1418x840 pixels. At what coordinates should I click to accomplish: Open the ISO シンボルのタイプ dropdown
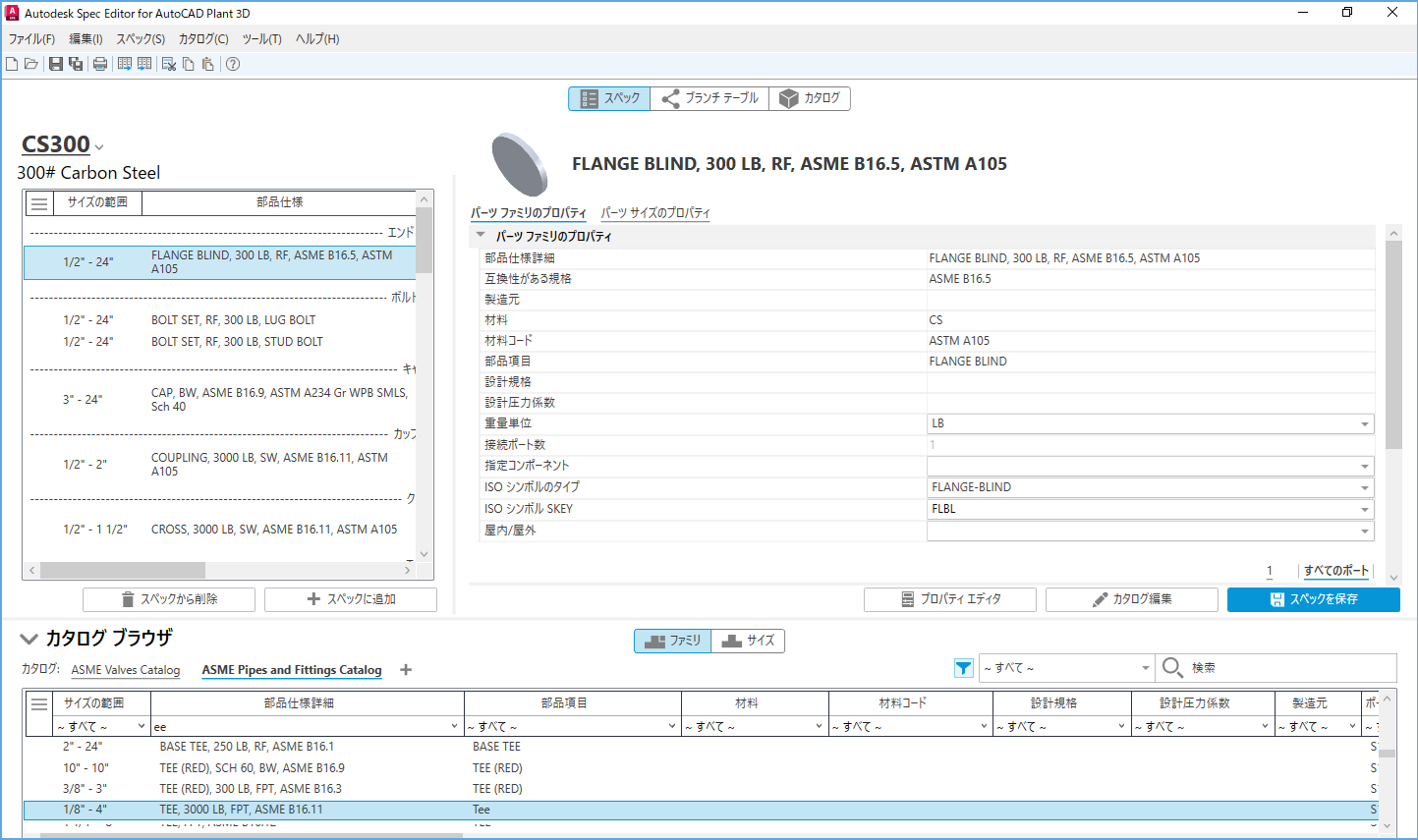point(1150,487)
